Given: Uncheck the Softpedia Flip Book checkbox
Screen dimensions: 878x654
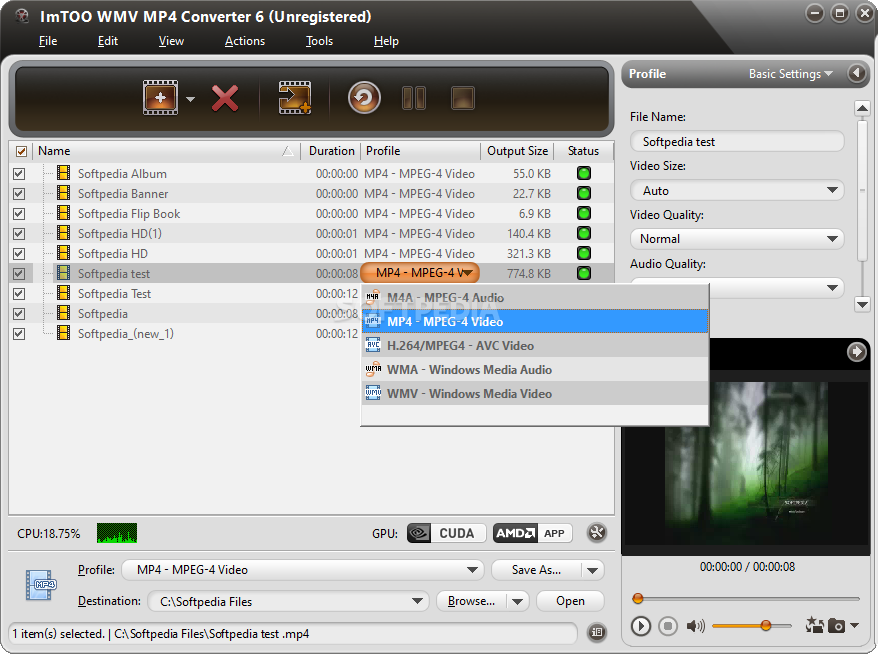Looking at the screenshot, I should coord(19,214).
